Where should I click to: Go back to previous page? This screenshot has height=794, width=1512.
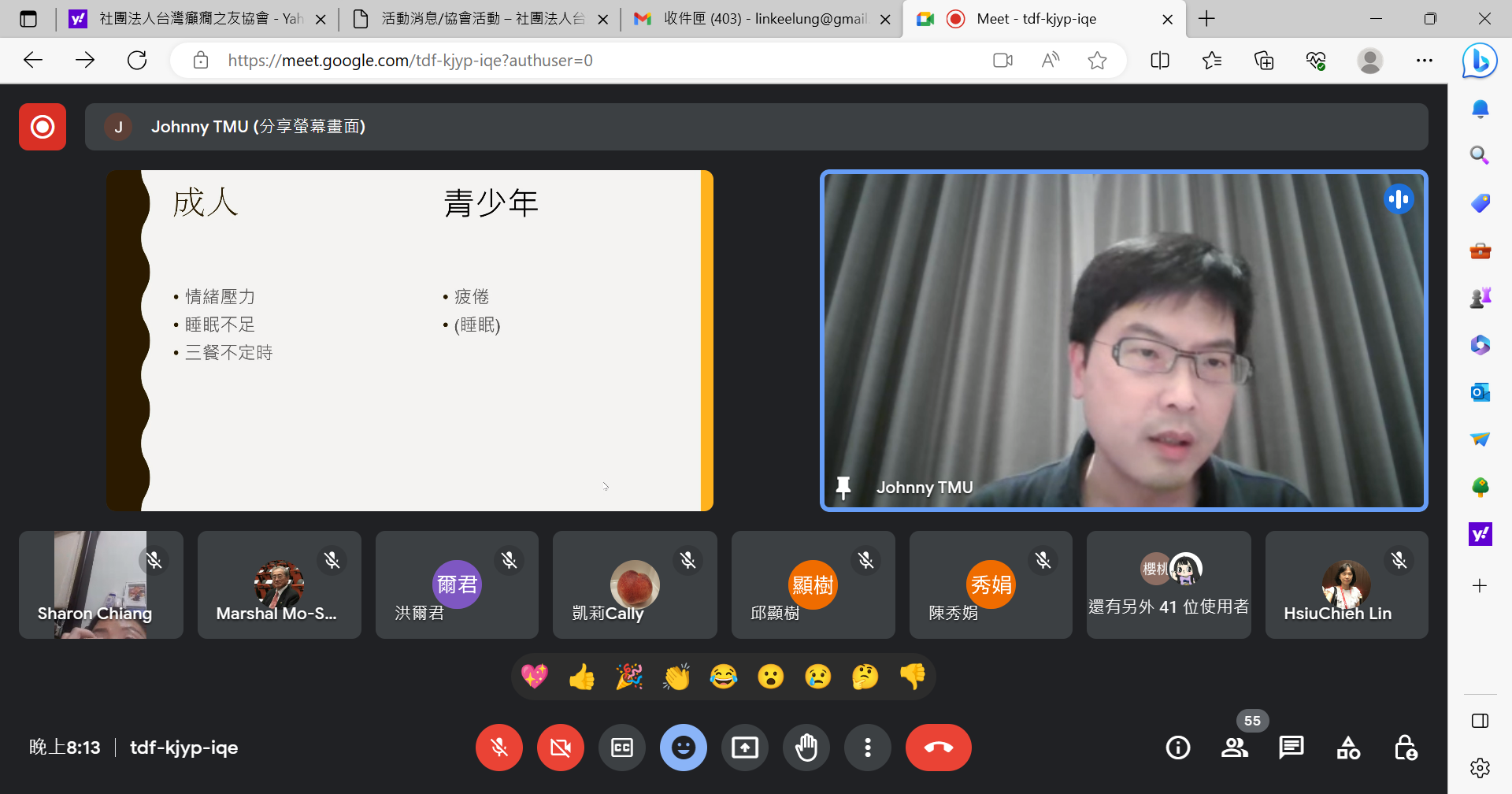[x=33, y=60]
